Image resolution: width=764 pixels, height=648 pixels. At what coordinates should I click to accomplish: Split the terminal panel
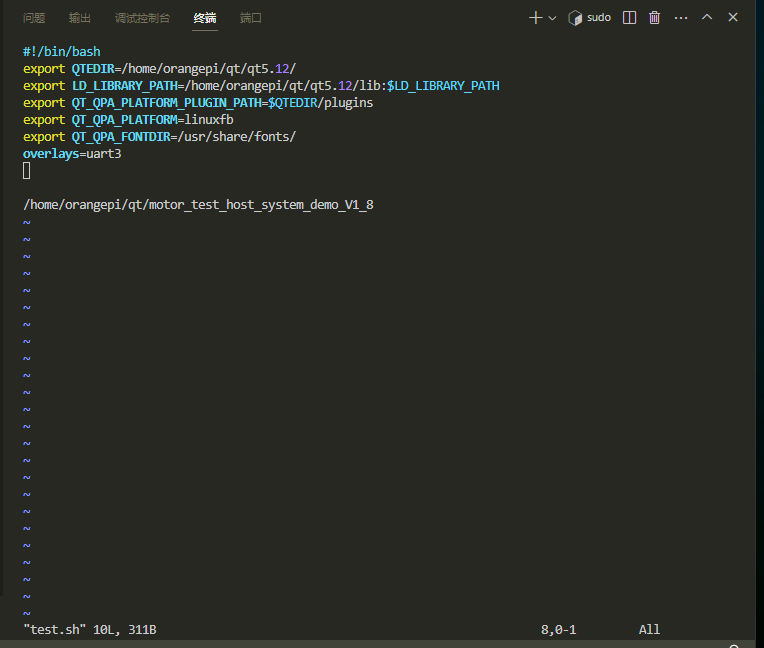click(629, 18)
